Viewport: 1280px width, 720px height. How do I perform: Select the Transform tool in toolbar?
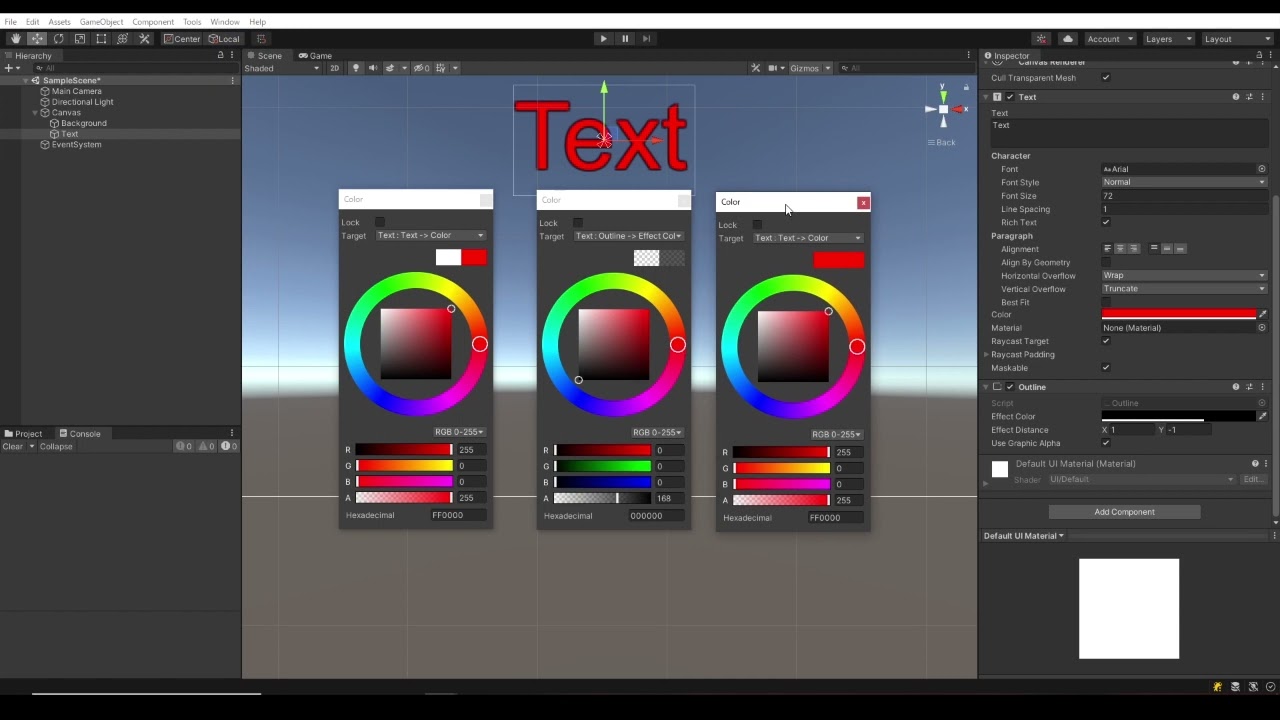pos(123,39)
